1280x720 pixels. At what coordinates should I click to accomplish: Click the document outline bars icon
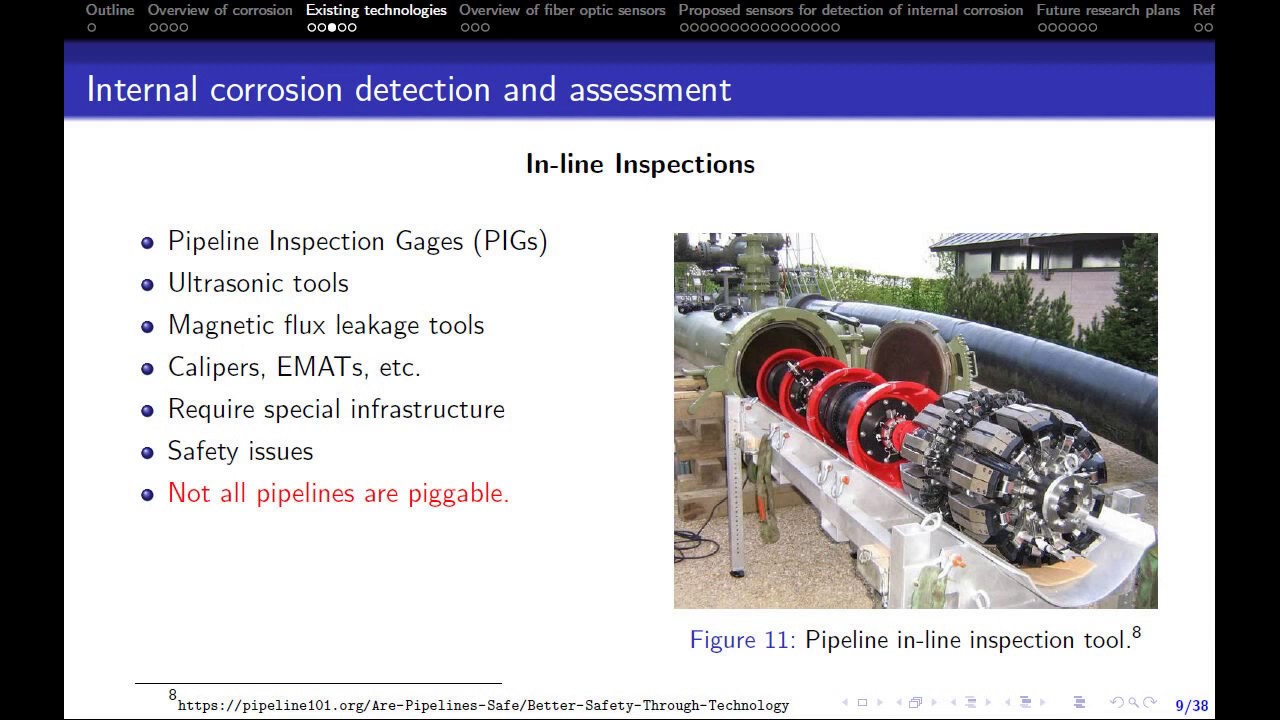click(x=1080, y=702)
